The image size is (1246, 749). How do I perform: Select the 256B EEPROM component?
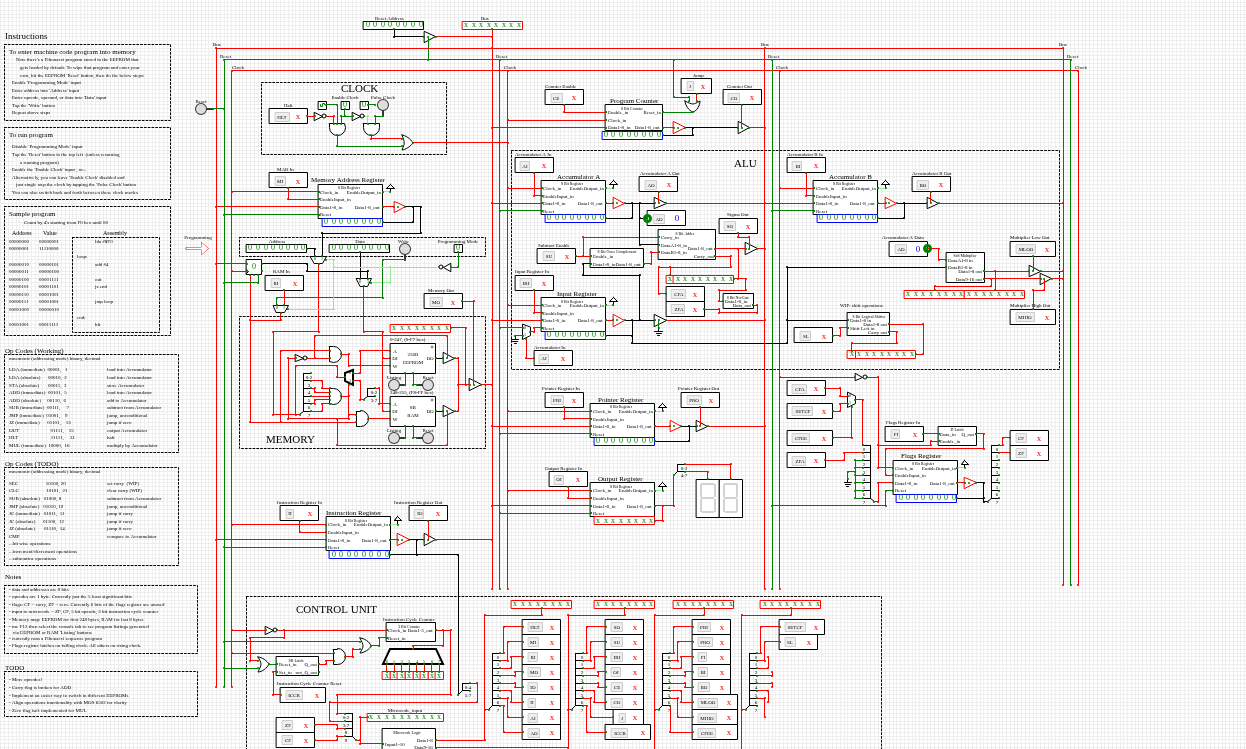tap(412, 357)
